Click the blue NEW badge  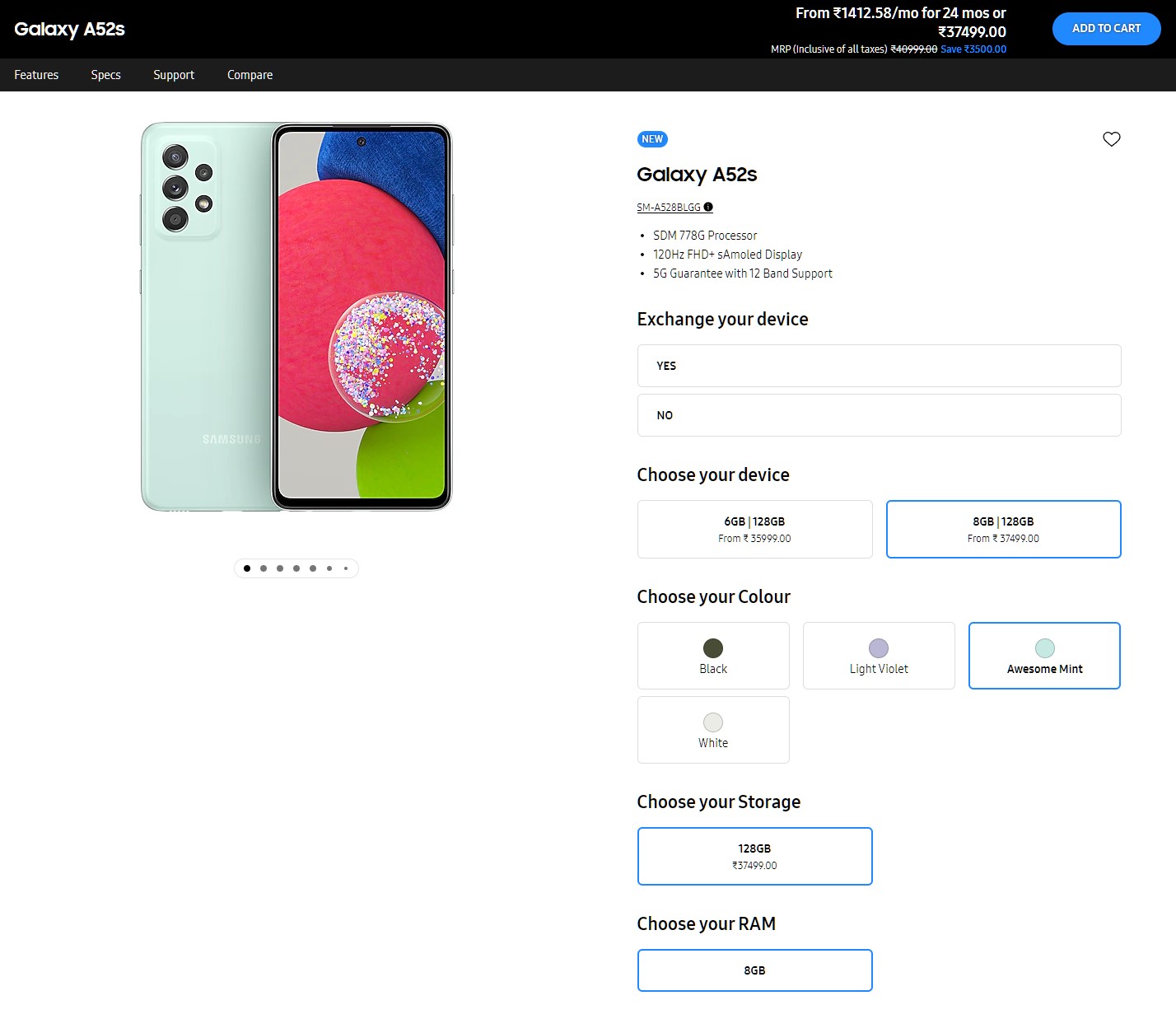pos(652,139)
